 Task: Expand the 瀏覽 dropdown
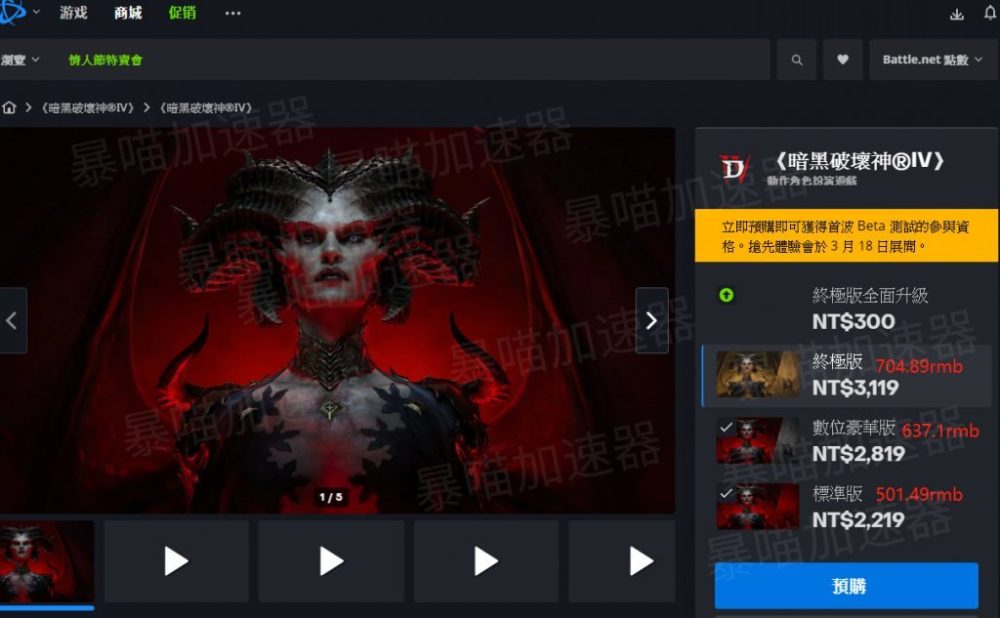pos(20,59)
